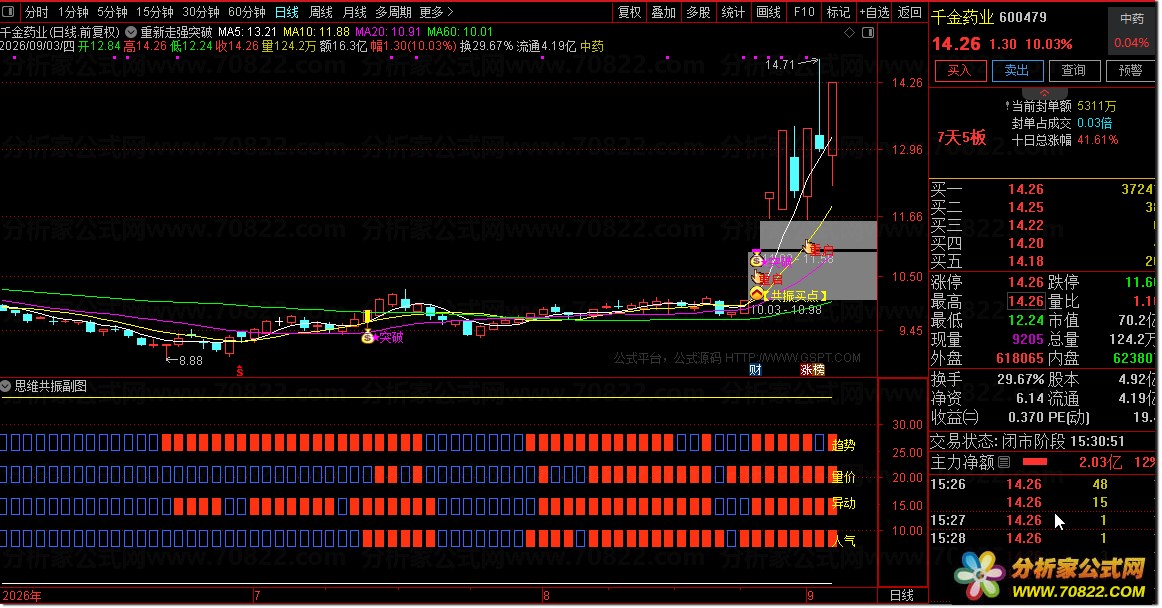The width and height of the screenshot is (1162, 608).
Task: Expand the 思维共振副图 indicator menu
Action: [6, 386]
